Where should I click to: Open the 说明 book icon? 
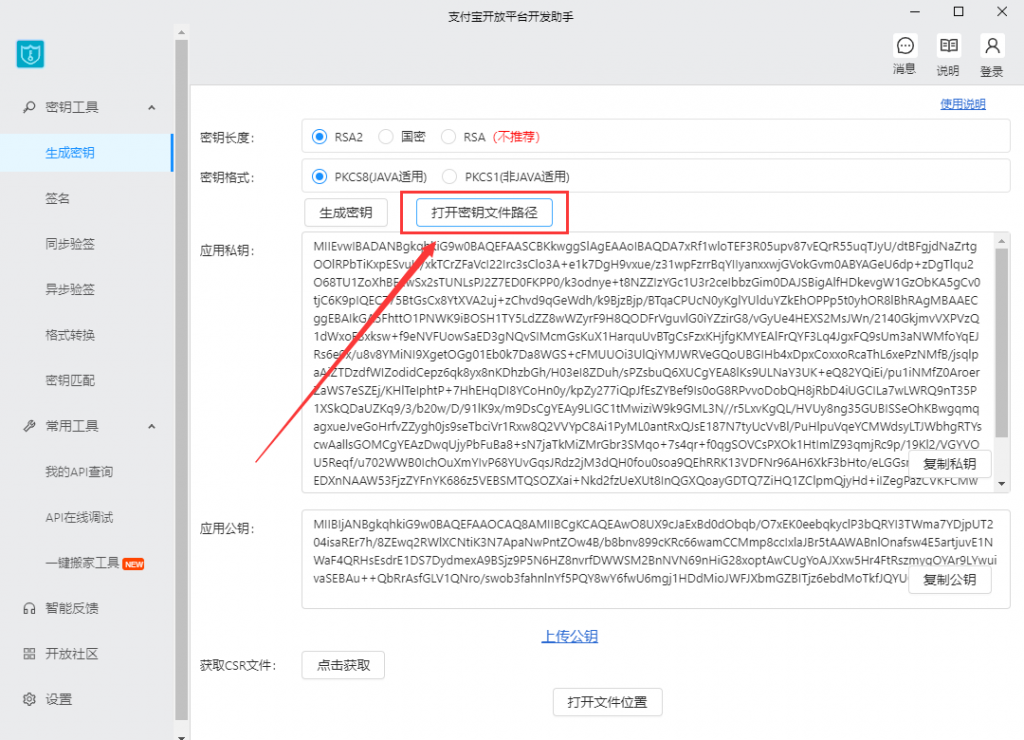948,46
